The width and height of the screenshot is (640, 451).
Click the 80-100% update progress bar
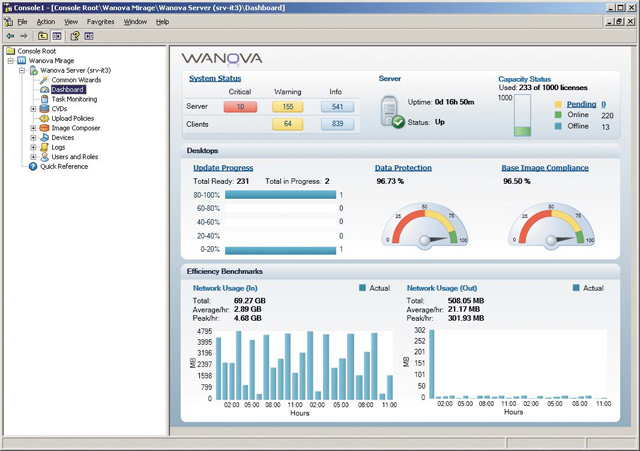(x=280, y=195)
